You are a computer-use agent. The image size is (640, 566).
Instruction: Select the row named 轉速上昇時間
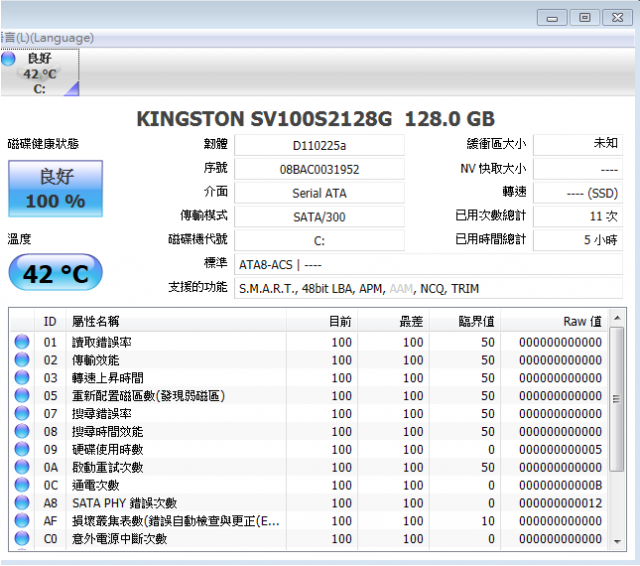[309, 378]
